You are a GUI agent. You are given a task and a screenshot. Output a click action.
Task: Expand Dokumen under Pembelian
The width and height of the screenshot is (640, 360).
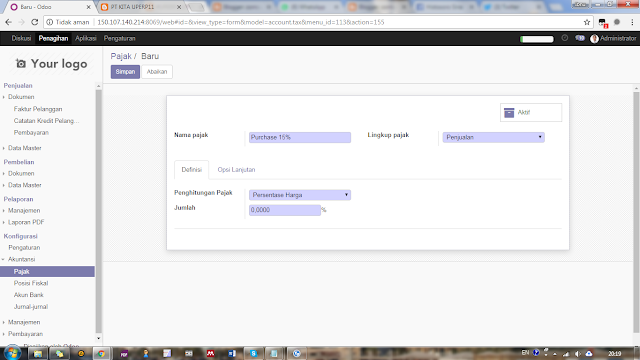[21, 173]
